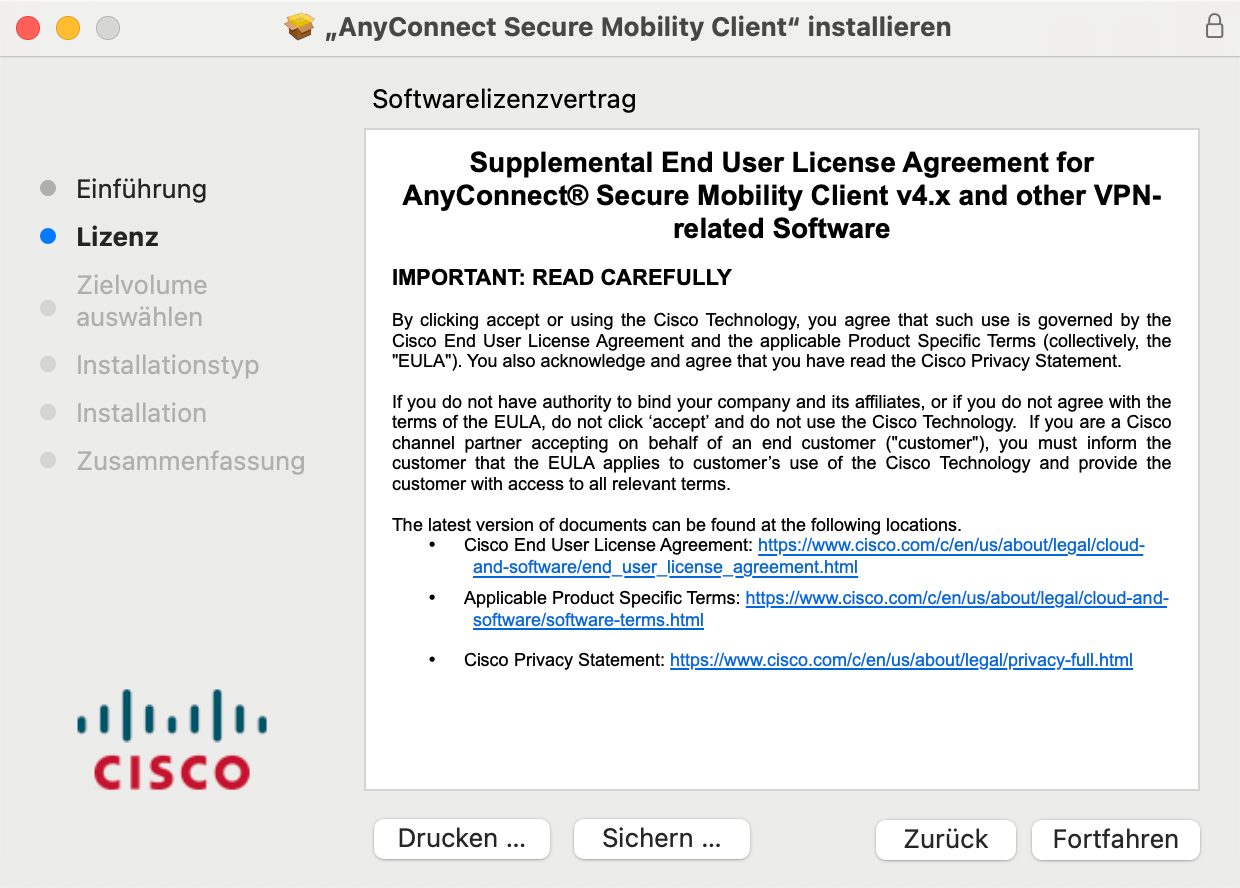Click the IMPORTANT: READ CAREFULLY text
This screenshot has width=1240, height=888.
point(562,277)
